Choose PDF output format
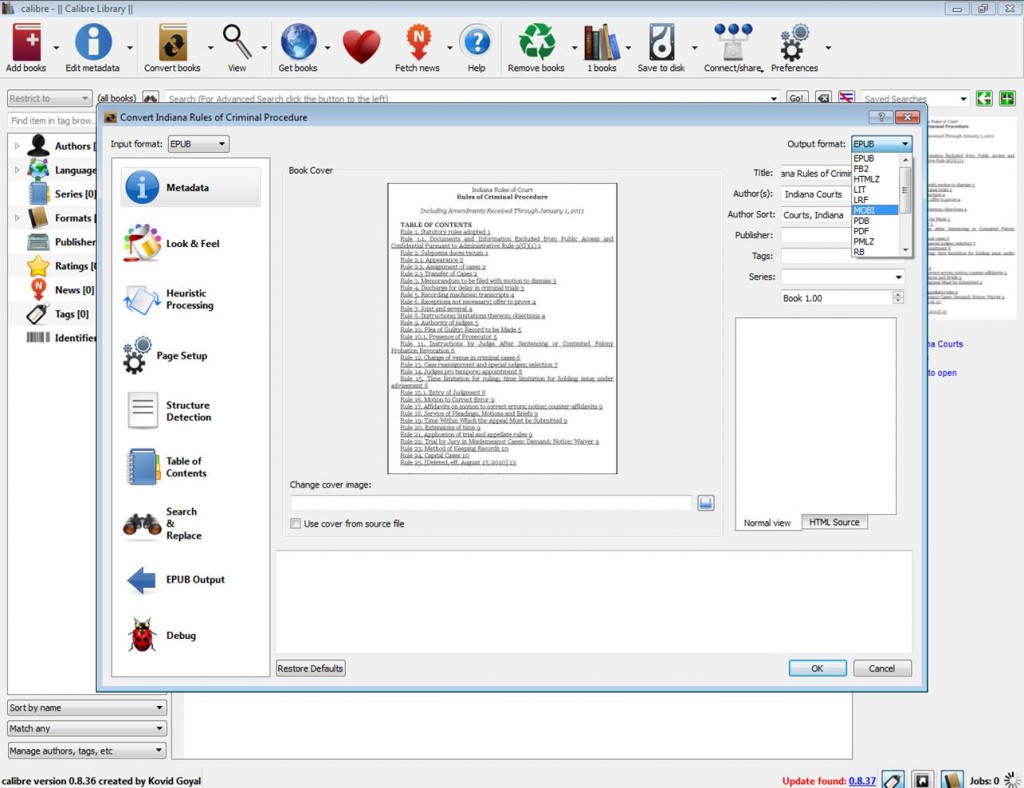Image resolution: width=1024 pixels, height=788 pixels. [x=875, y=231]
